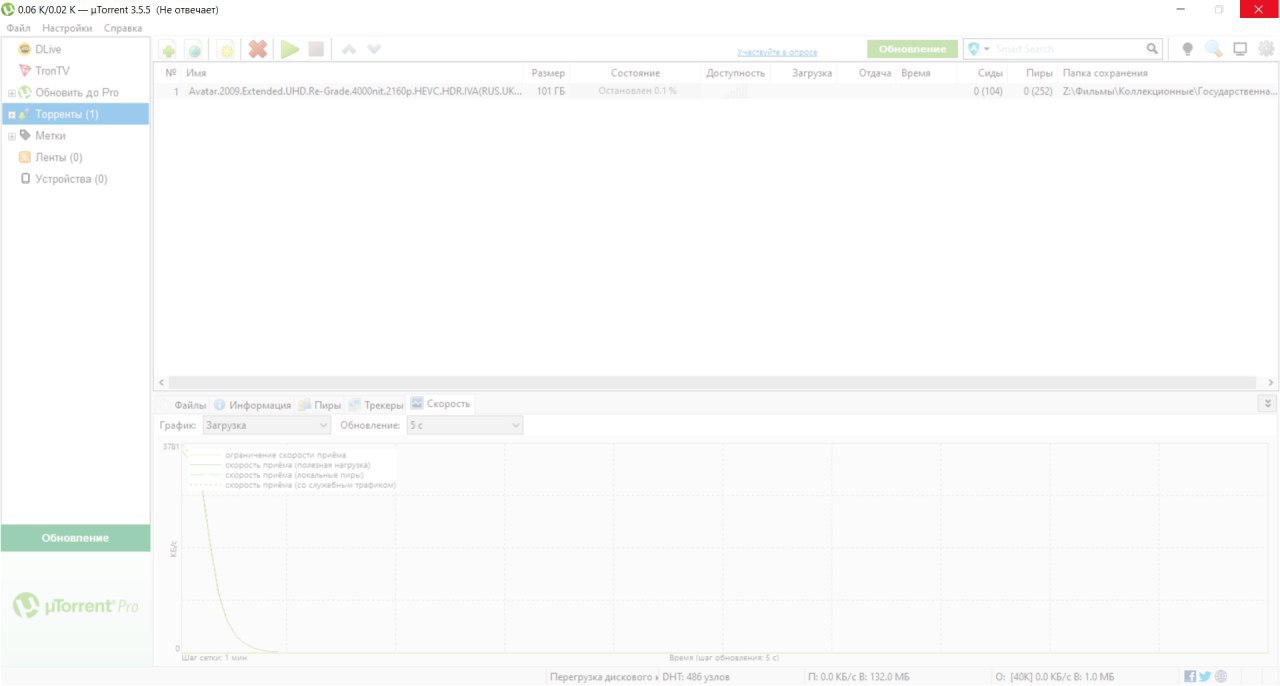The height and width of the screenshot is (686, 1280).
Task: Open the remote monitor icon in toolbar
Action: pos(1240,49)
